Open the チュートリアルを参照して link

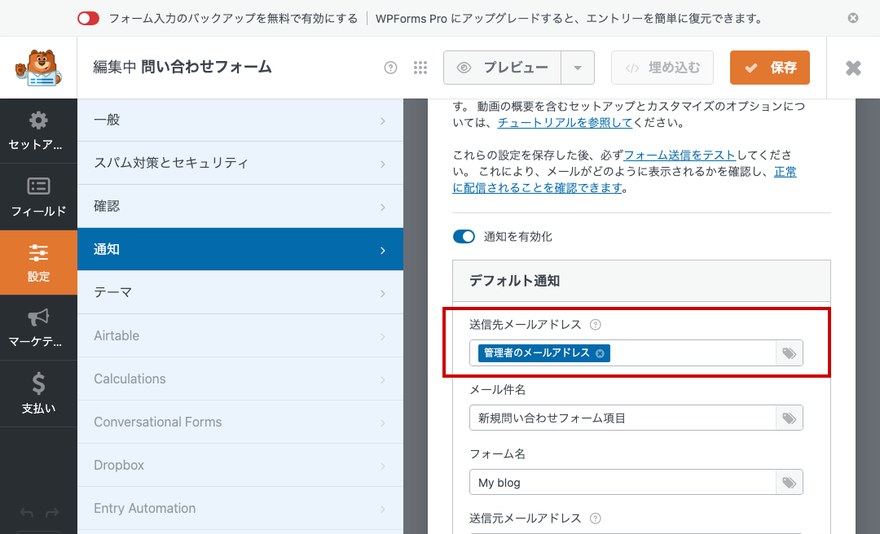point(565,122)
